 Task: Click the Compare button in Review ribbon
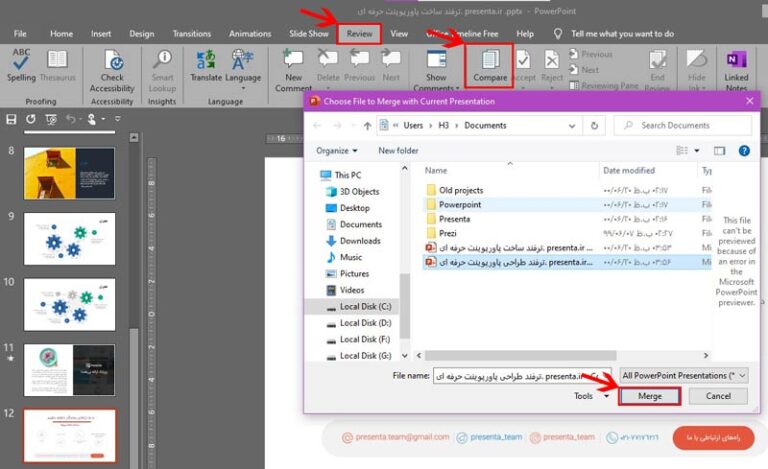point(489,66)
